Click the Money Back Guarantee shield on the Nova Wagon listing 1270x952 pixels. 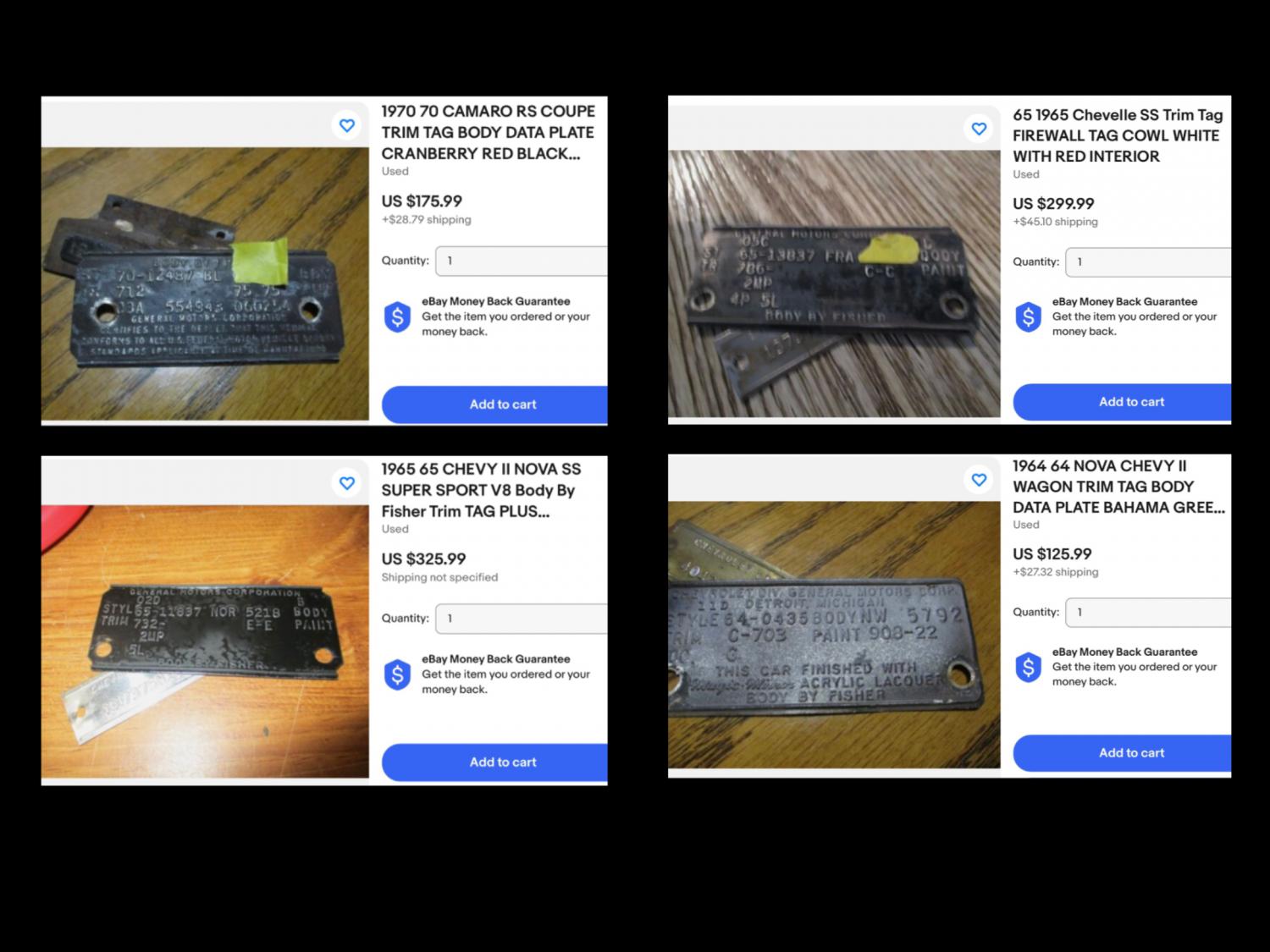1028,668
